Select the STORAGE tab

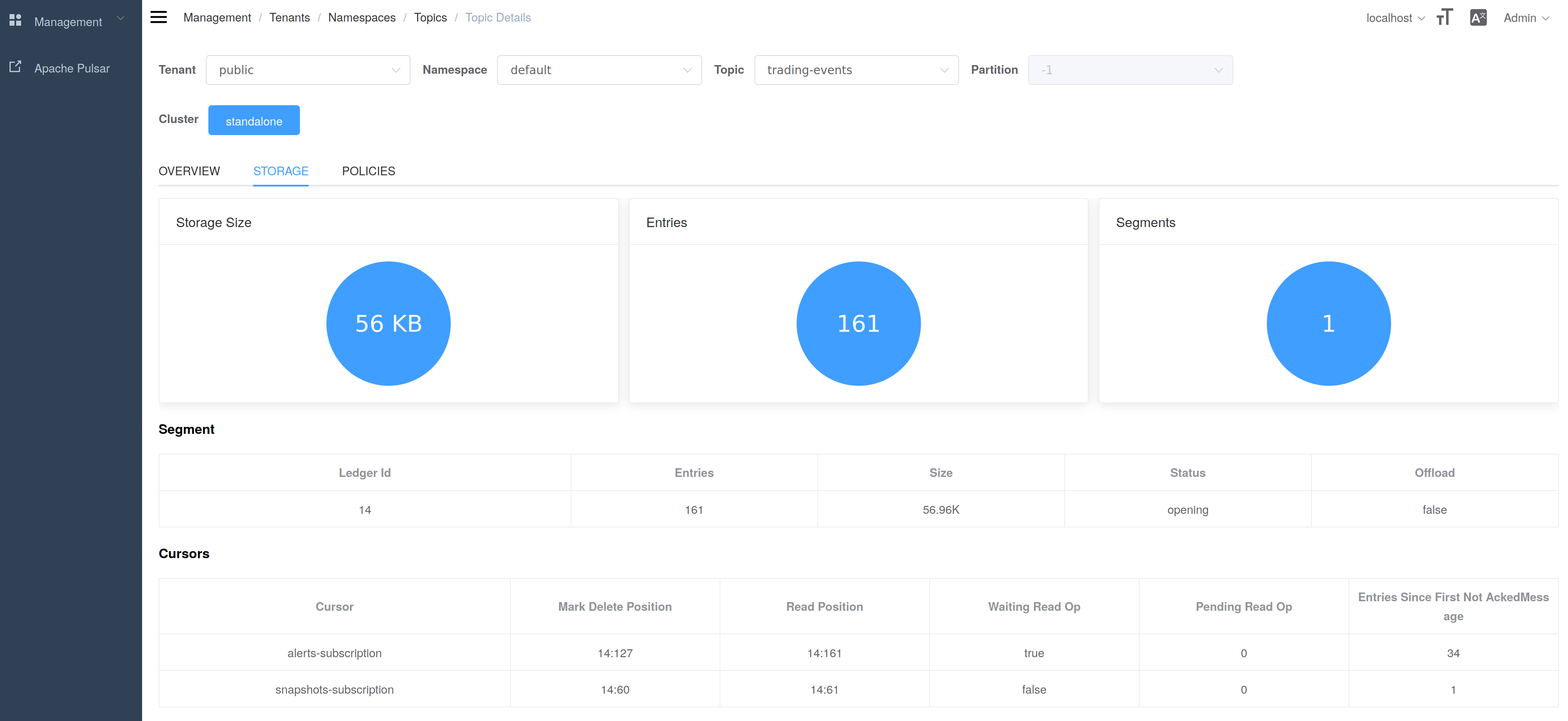pos(280,171)
